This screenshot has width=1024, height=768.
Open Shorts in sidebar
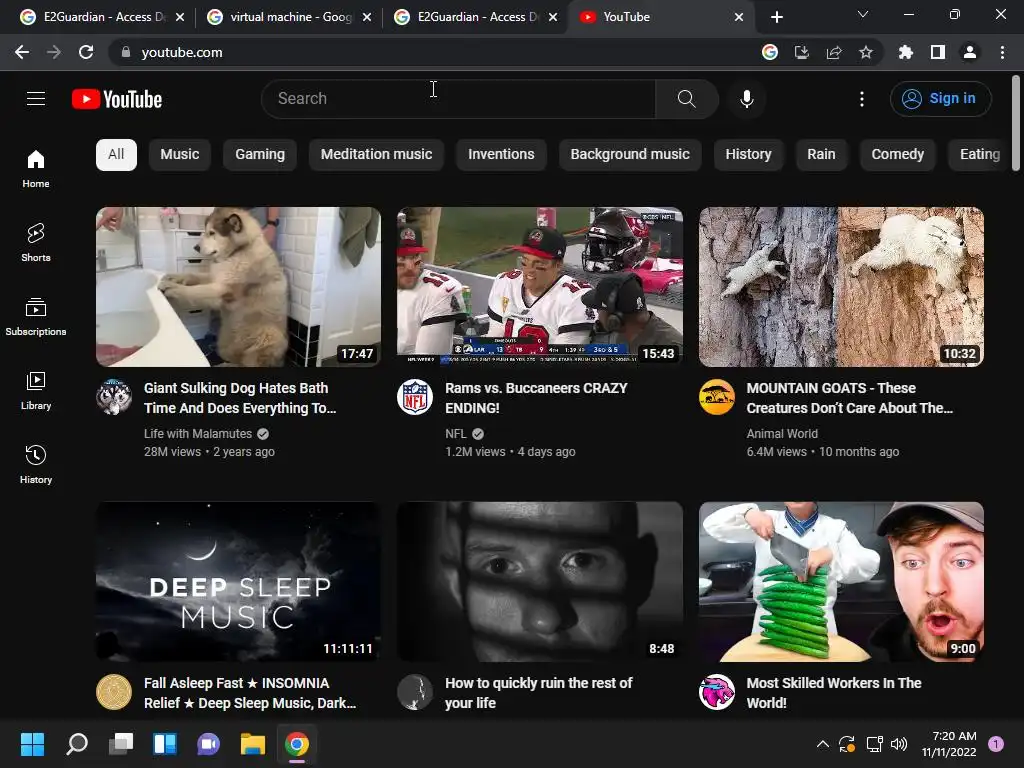click(36, 243)
